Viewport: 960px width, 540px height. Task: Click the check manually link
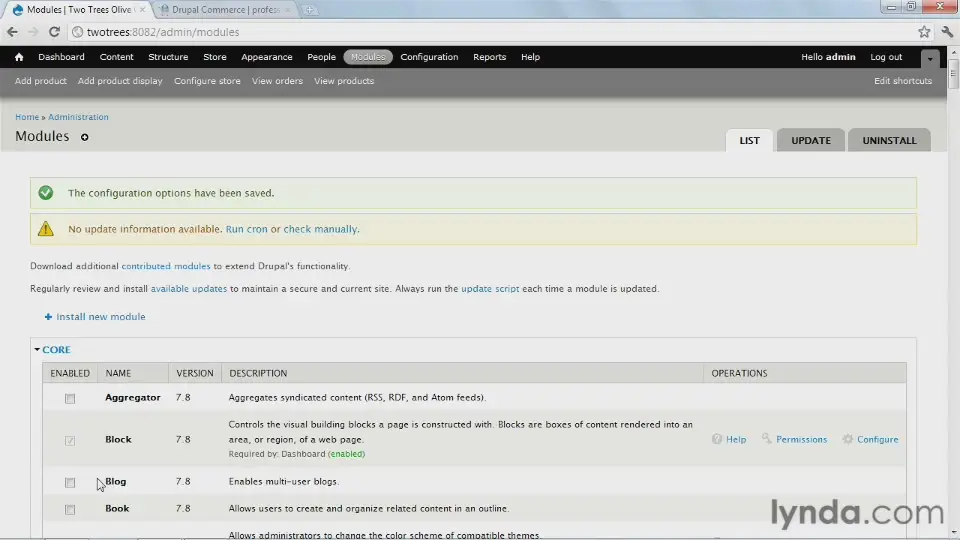(320, 229)
